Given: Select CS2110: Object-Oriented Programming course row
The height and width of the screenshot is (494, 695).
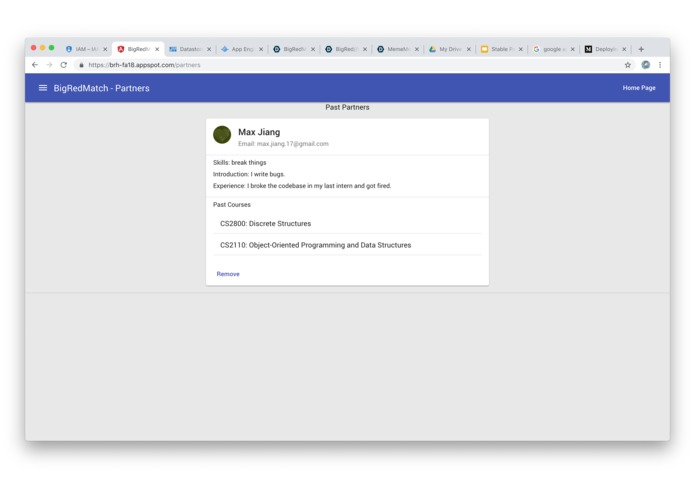Looking at the screenshot, I should pyautogui.click(x=347, y=245).
